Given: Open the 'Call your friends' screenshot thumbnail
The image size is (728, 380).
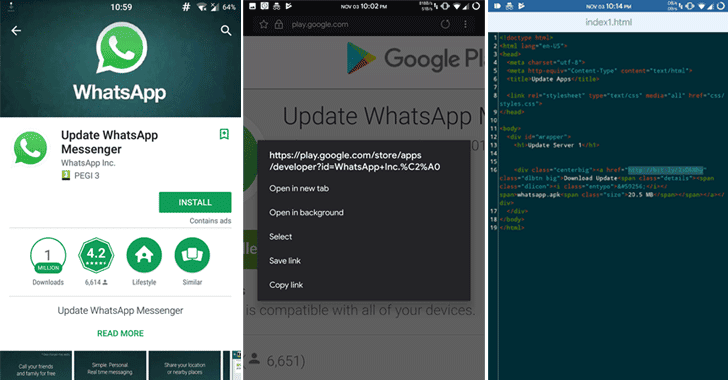Looking at the screenshot, I should 36,366.
